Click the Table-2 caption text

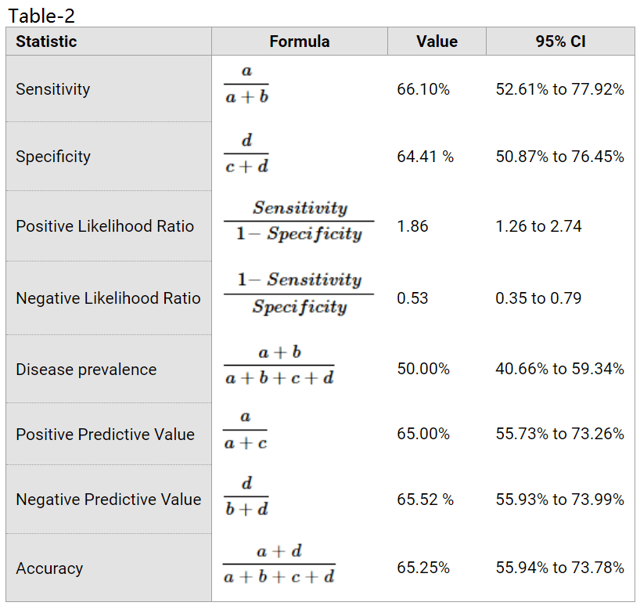click(41, 15)
